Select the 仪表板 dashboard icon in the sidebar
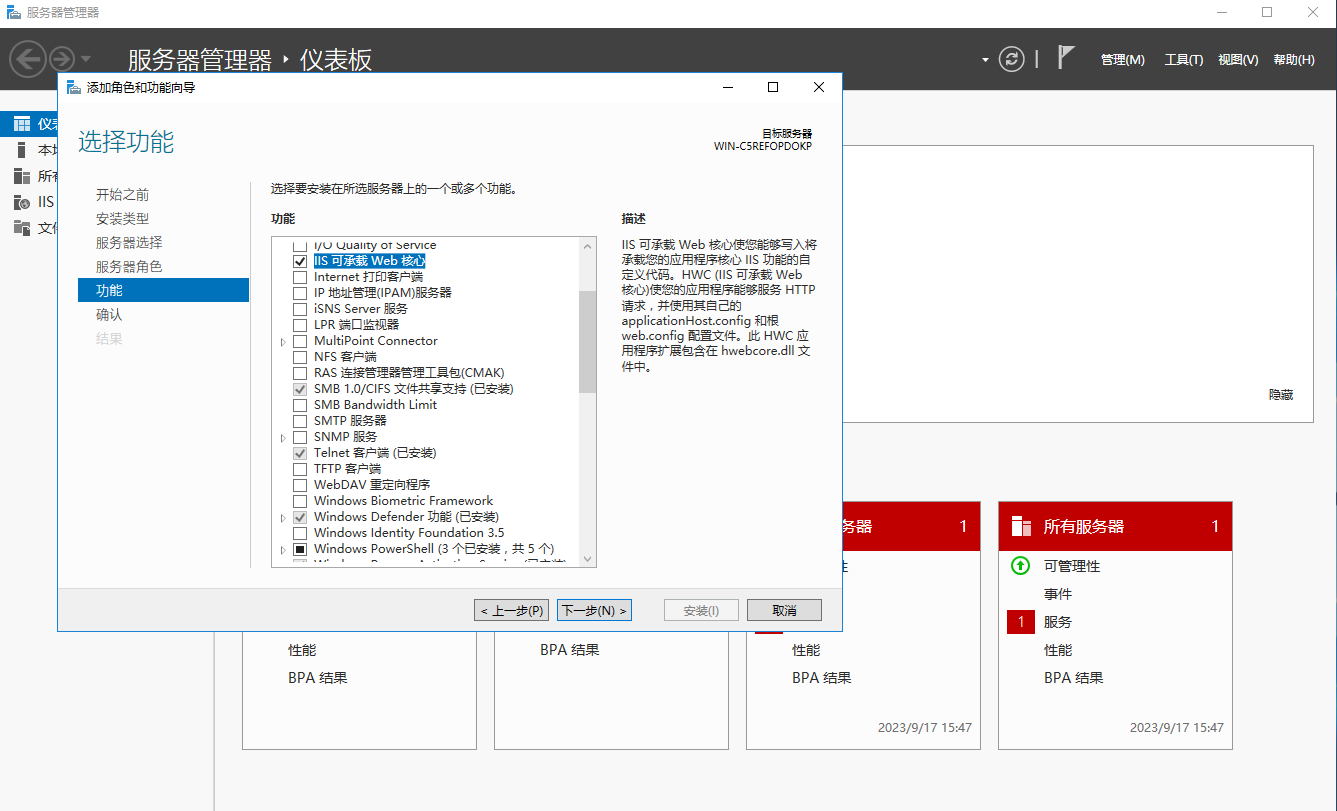Image resolution: width=1337 pixels, height=811 pixels. pyautogui.click(x=22, y=124)
